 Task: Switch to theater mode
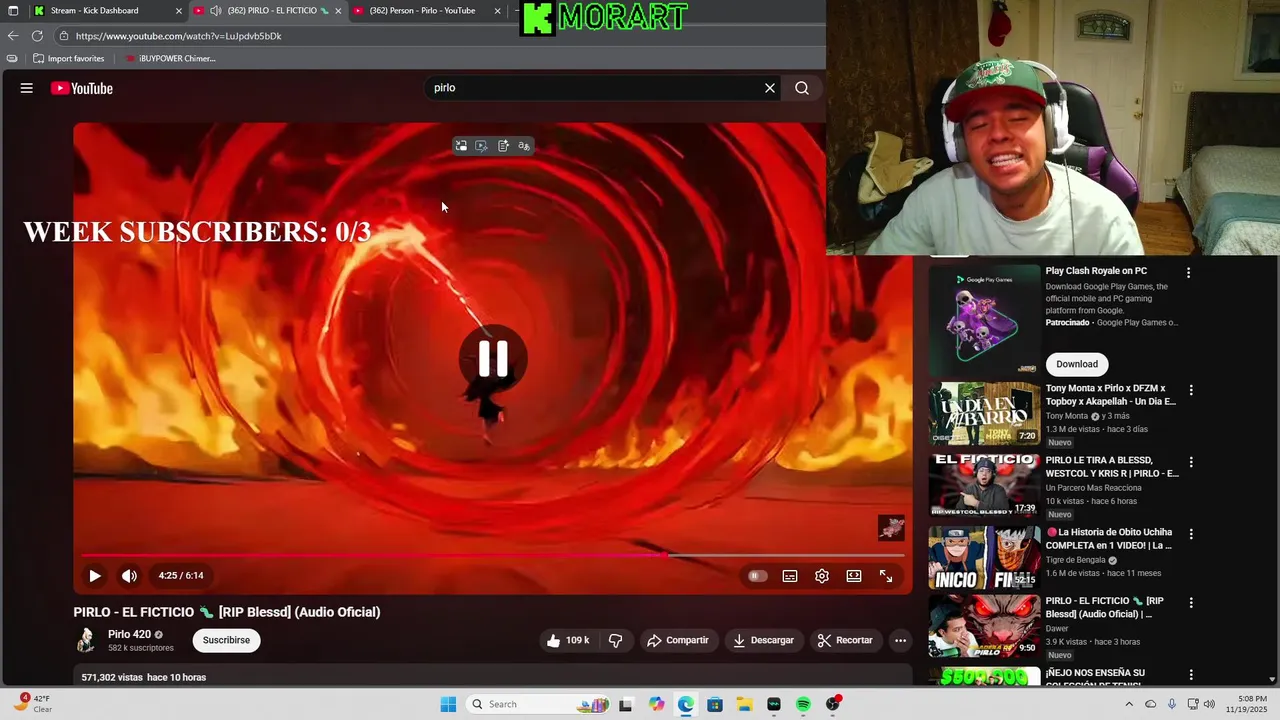tap(854, 576)
